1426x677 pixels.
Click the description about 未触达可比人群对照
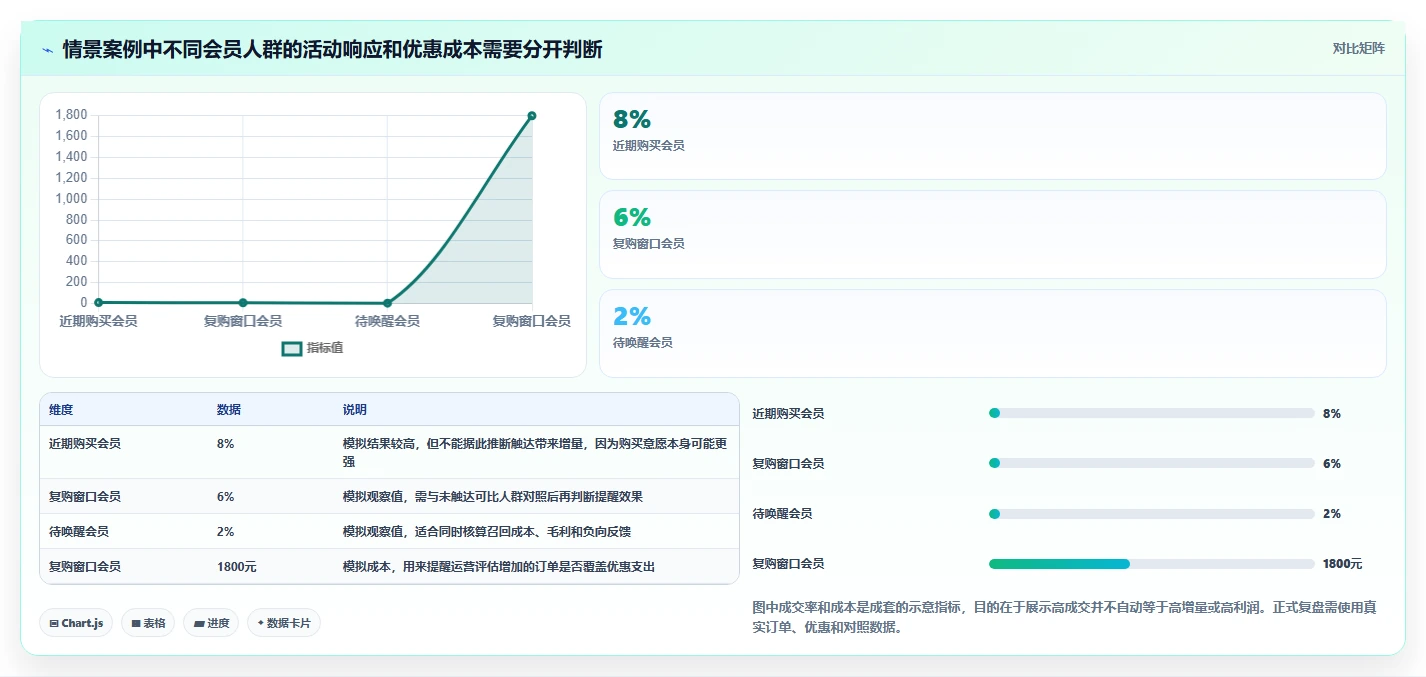492,496
